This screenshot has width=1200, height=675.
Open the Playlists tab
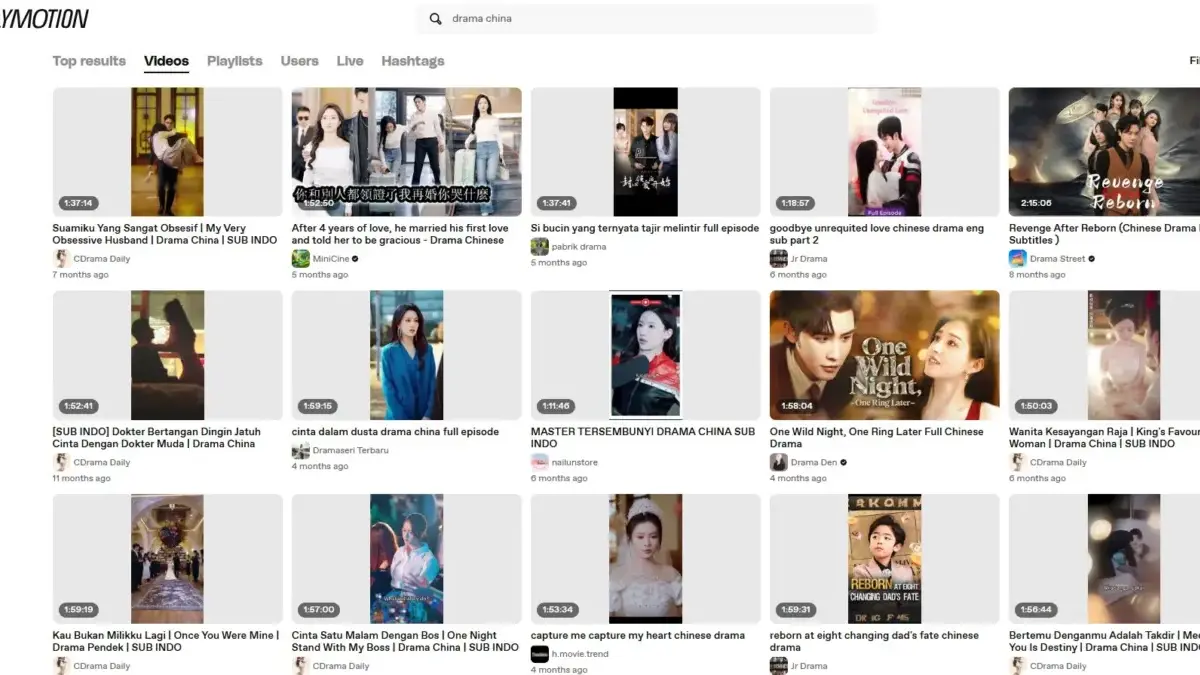235,61
